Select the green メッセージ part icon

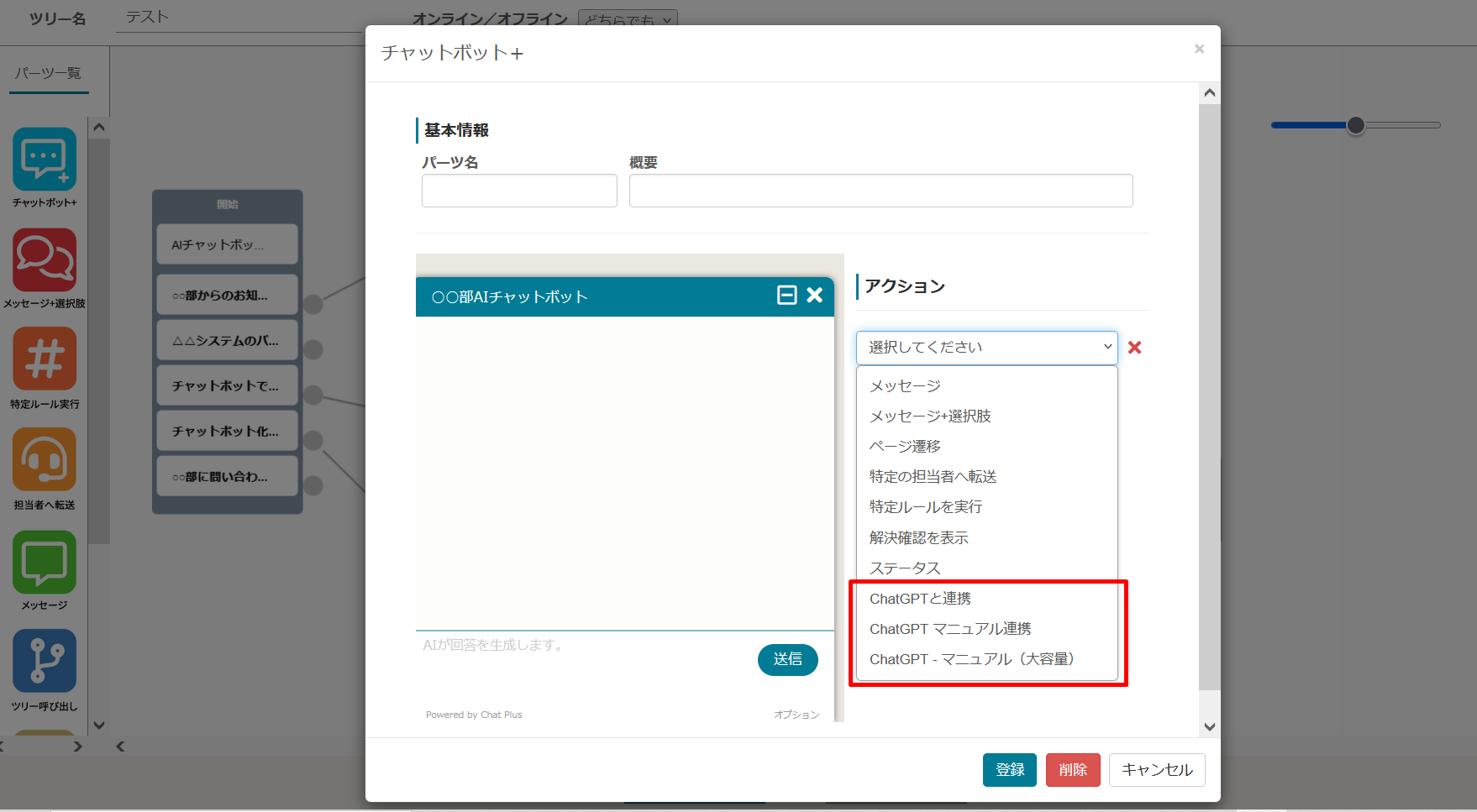pyautogui.click(x=45, y=562)
